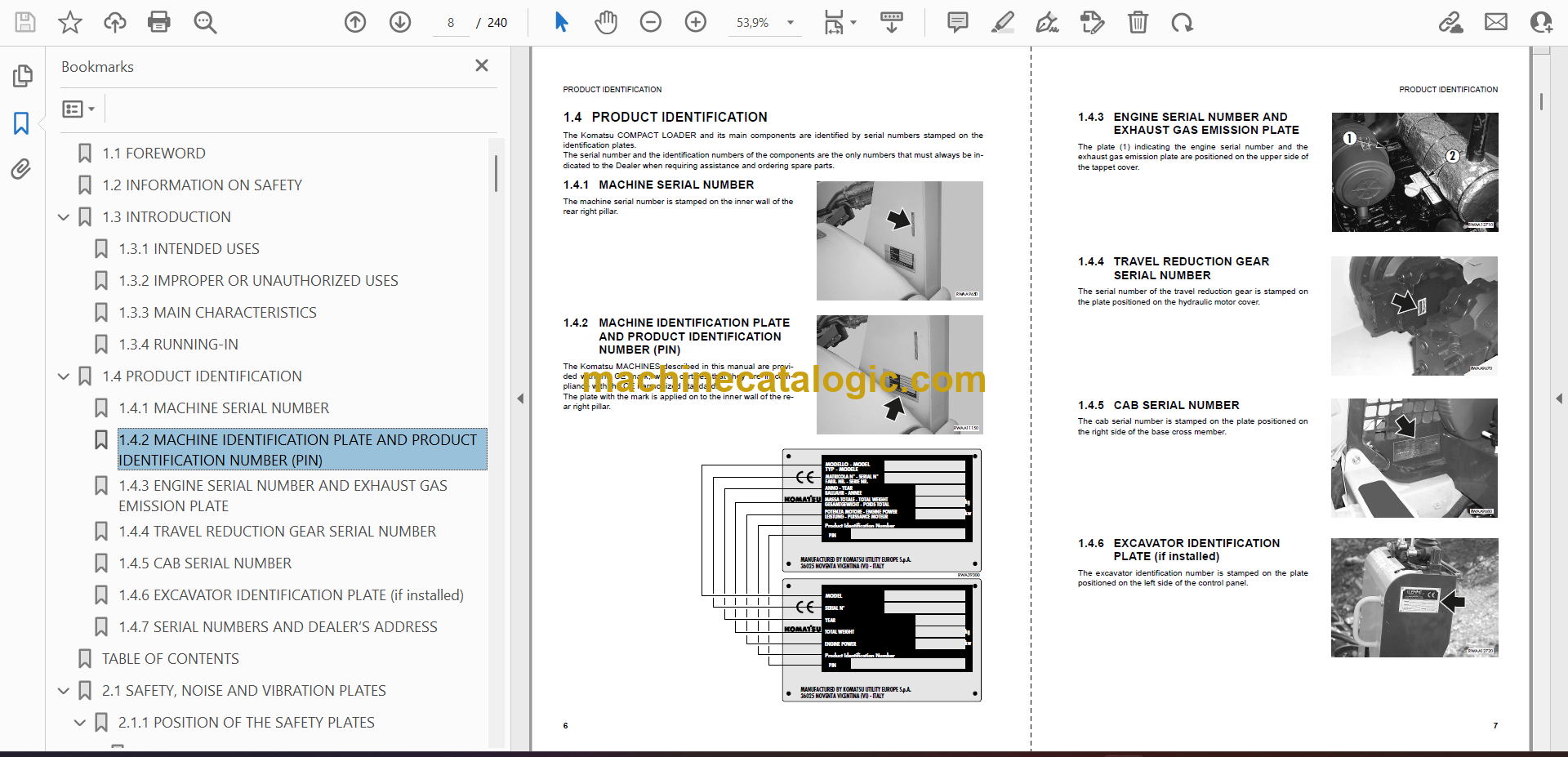The width and height of the screenshot is (1568, 757).
Task: Show page thumbnails panel
Action: [22, 76]
